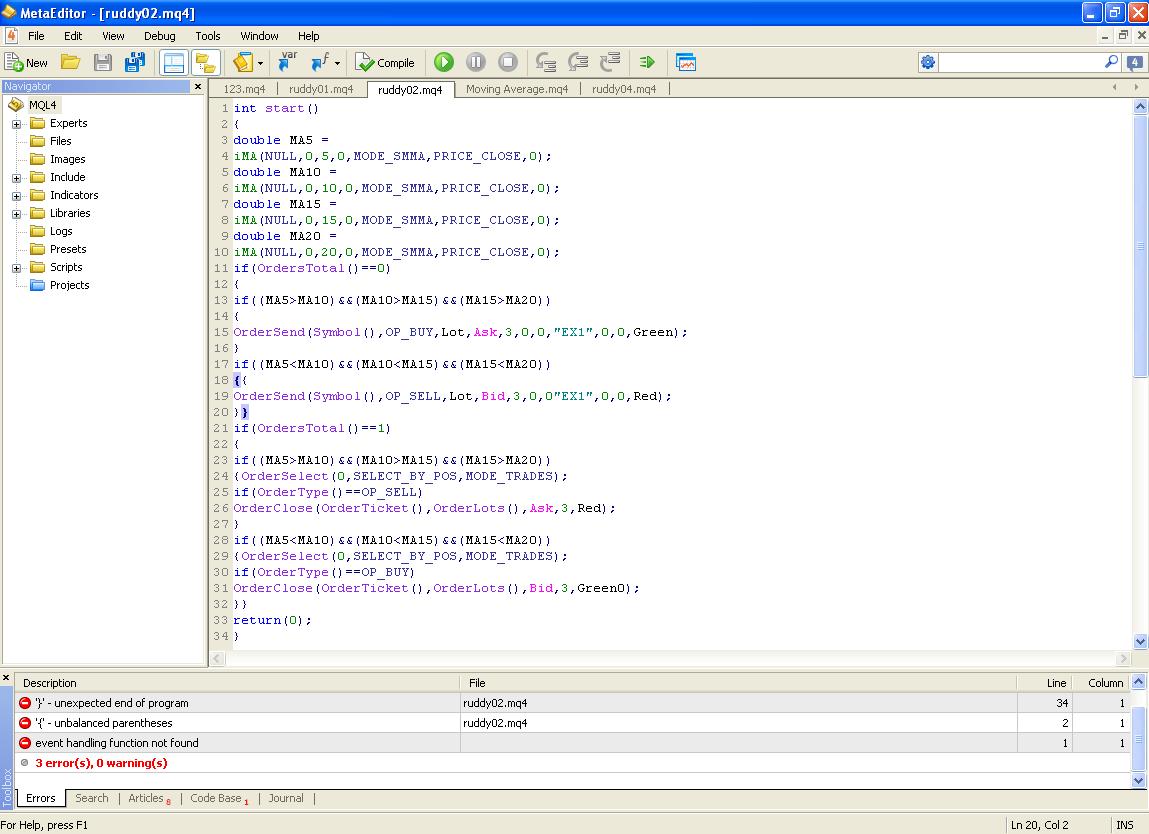The image size is (1149, 834).
Task: Open the dropdown arrow beside notebook icon
Action: [260, 63]
